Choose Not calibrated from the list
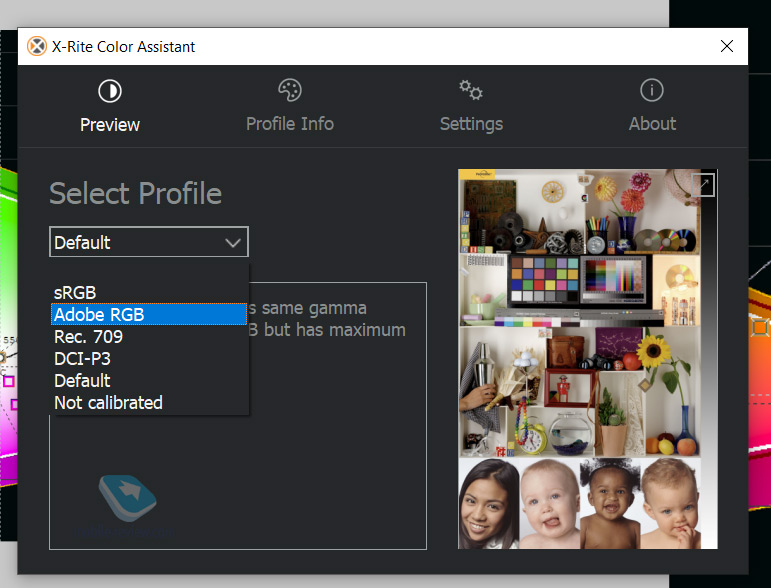This screenshot has width=771, height=588. (x=149, y=403)
